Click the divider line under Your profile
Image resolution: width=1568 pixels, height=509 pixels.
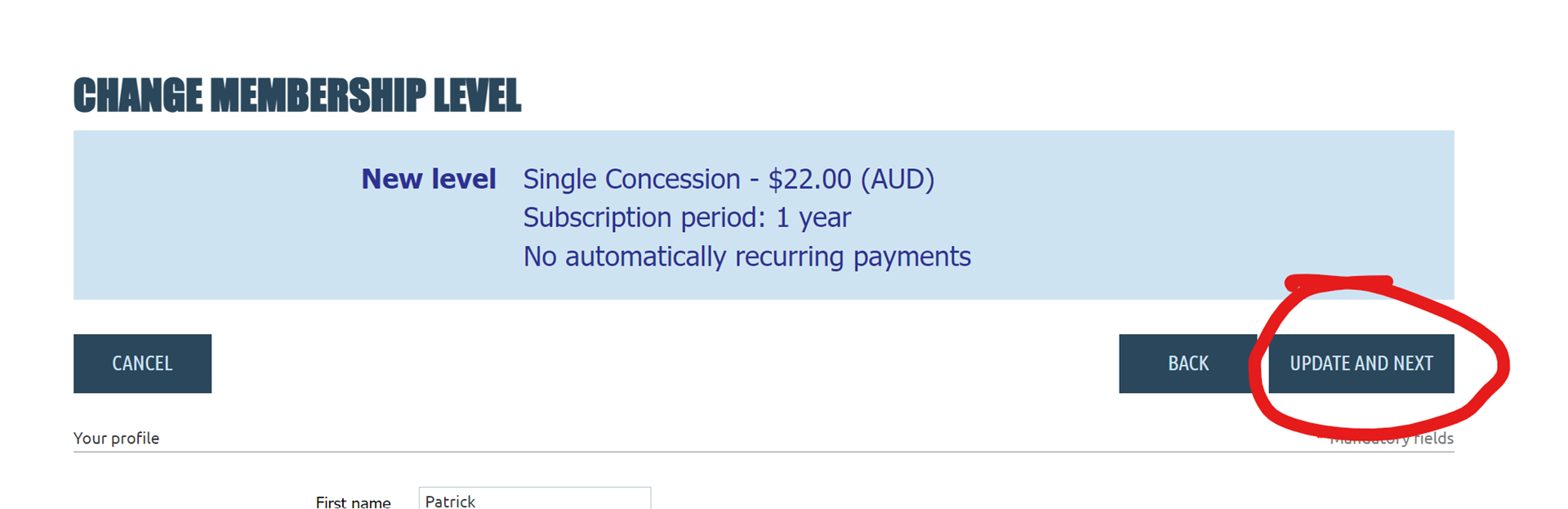(x=764, y=452)
